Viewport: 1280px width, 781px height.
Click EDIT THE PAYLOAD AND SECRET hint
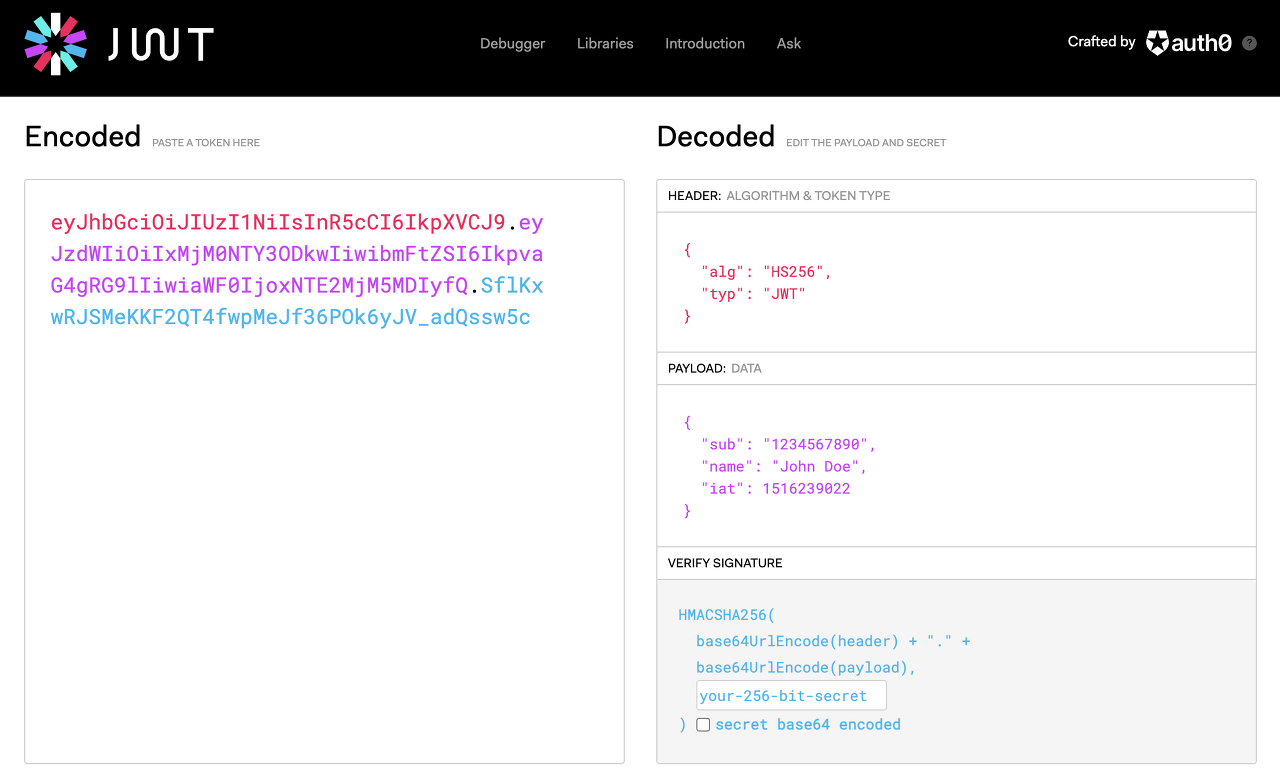click(x=866, y=143)
